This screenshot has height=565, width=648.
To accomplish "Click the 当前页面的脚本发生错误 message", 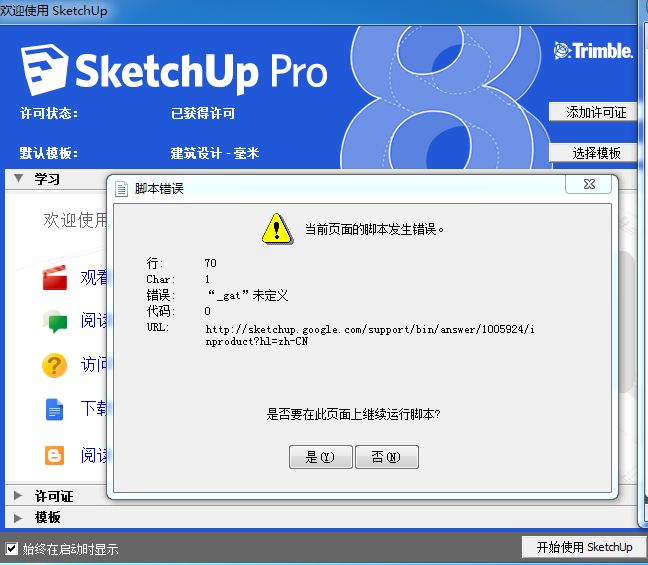I will (x=374, y=229).
